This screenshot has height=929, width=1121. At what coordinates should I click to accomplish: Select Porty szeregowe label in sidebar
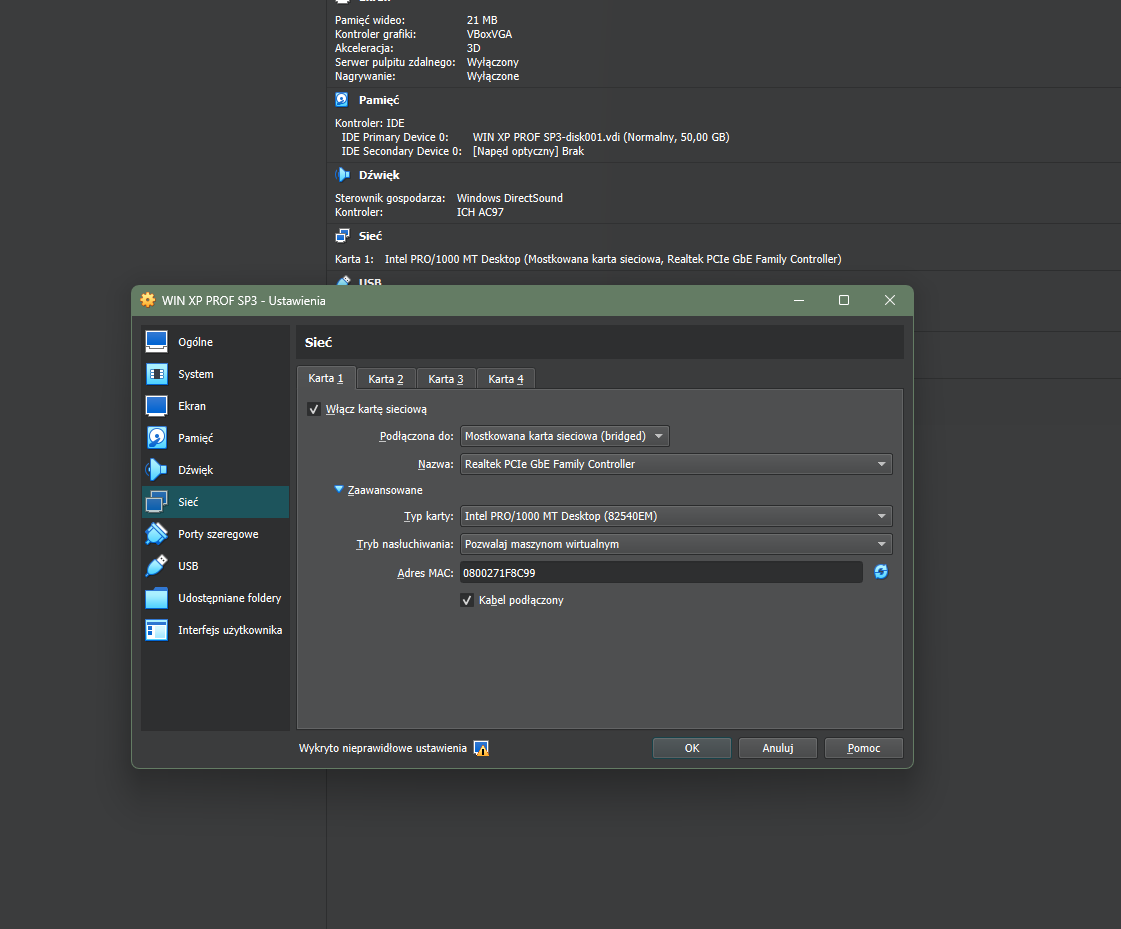(x=218, y=534)
